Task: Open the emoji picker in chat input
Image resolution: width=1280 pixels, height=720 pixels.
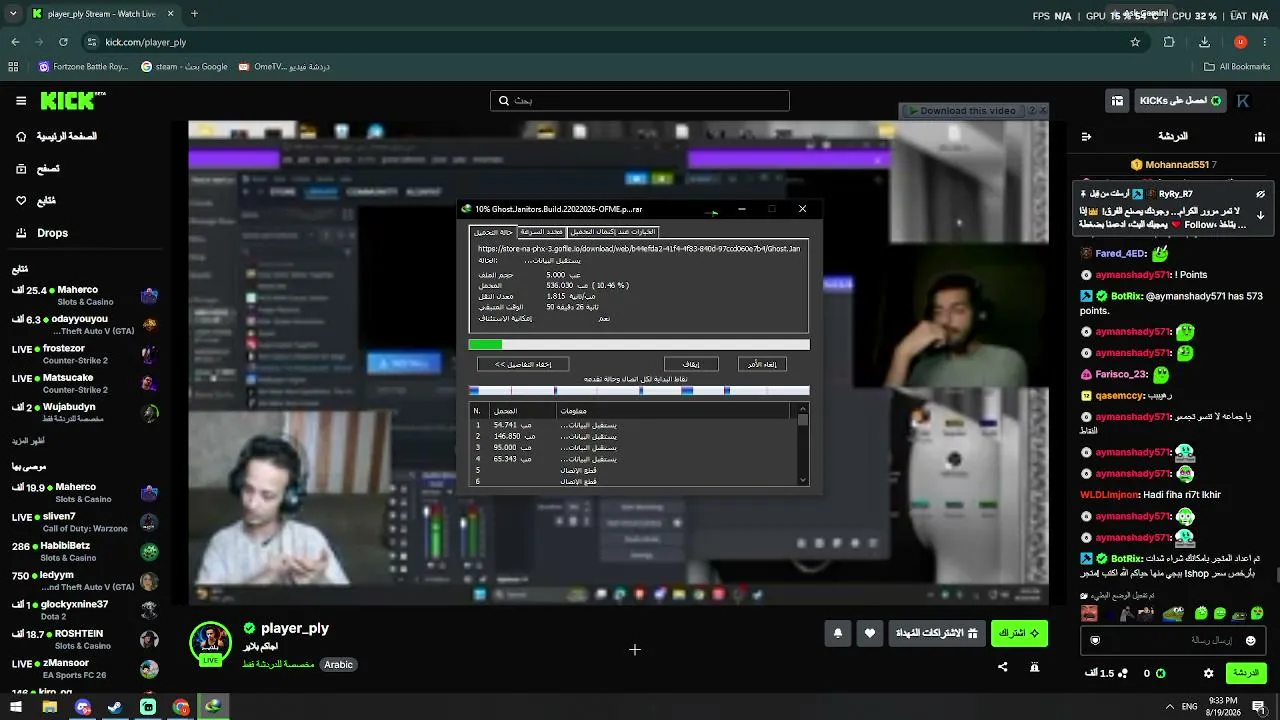Action: (x=1250, y=640)
